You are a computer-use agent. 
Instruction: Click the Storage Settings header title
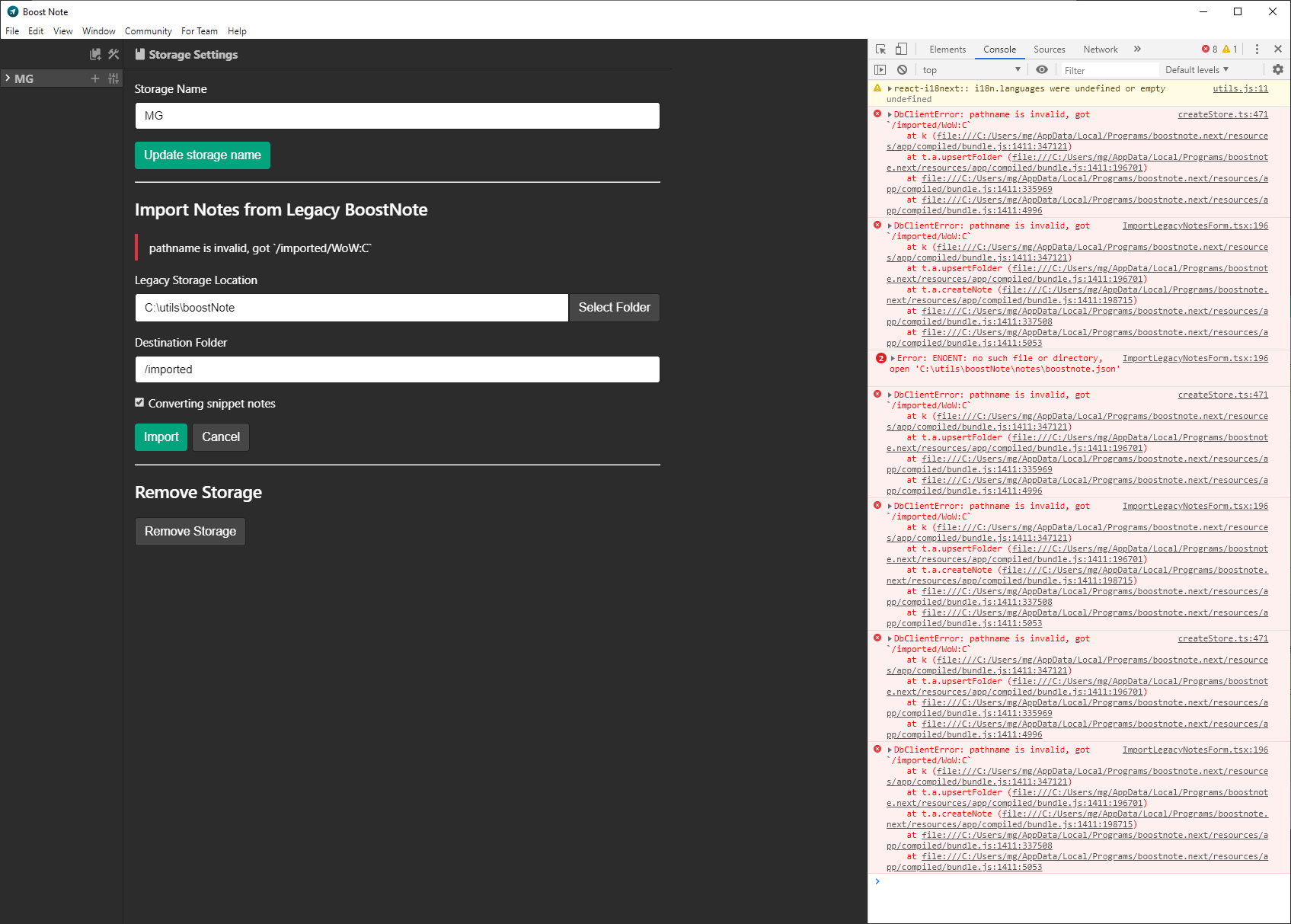click(x=193, y=55)
